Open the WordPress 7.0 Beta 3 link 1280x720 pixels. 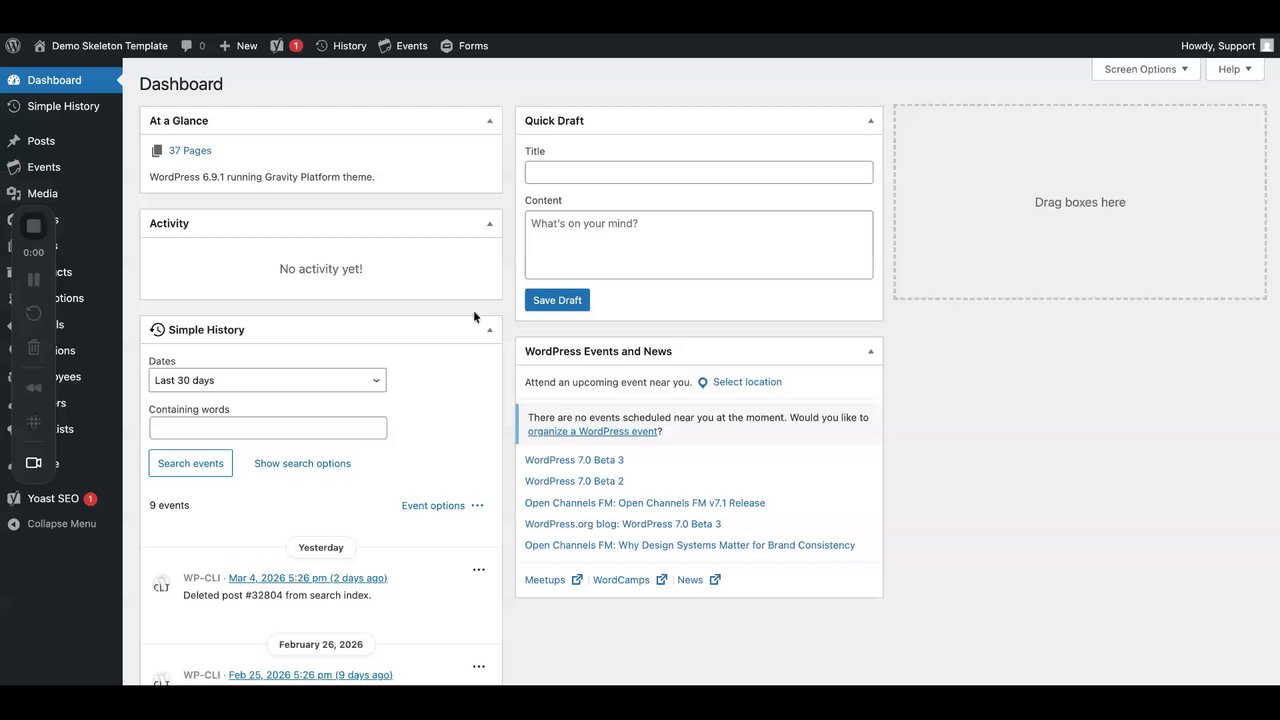(x=574, y=460)
